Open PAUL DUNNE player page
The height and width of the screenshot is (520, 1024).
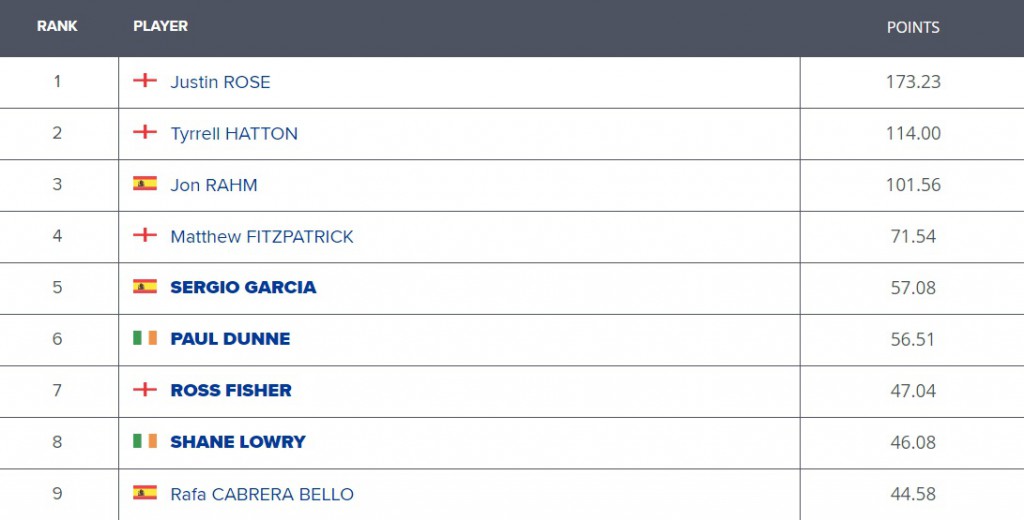[230, 339]
